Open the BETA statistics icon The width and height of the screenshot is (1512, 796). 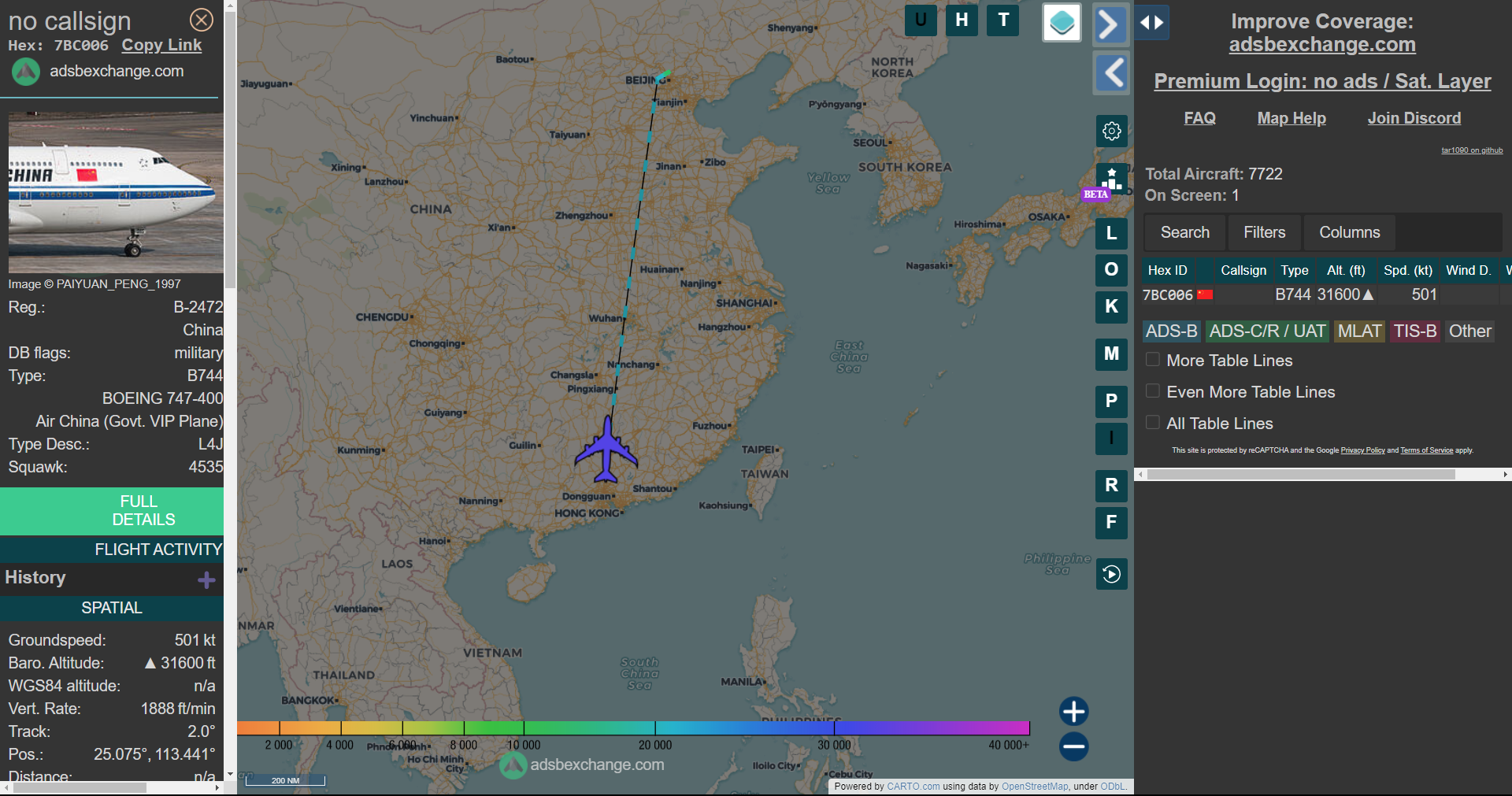1111,180
